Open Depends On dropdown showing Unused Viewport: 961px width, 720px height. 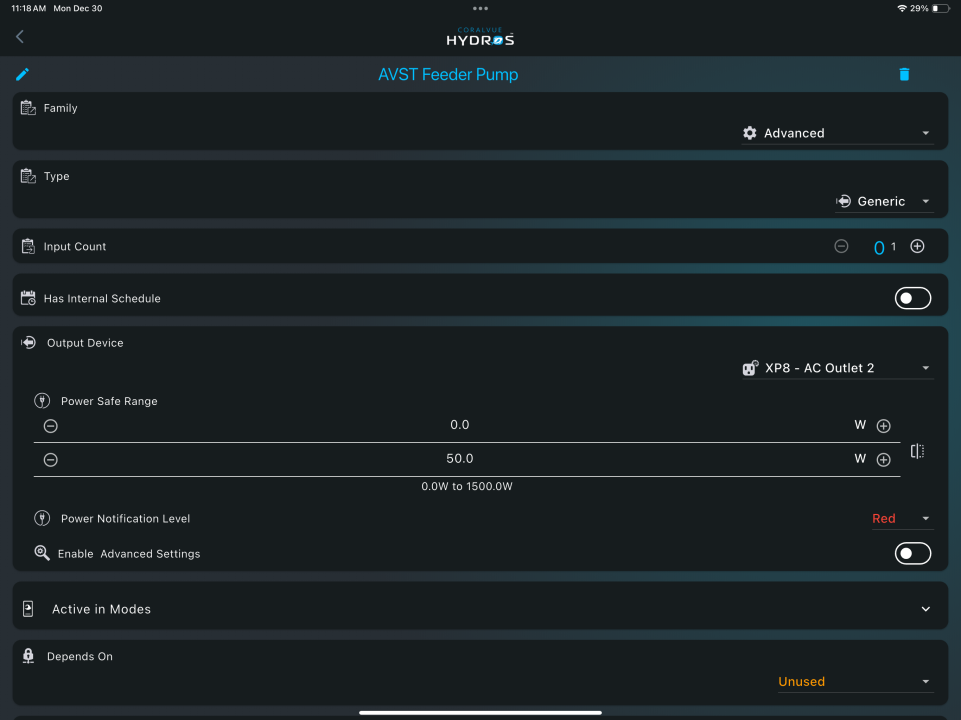[x=854, y=682]
